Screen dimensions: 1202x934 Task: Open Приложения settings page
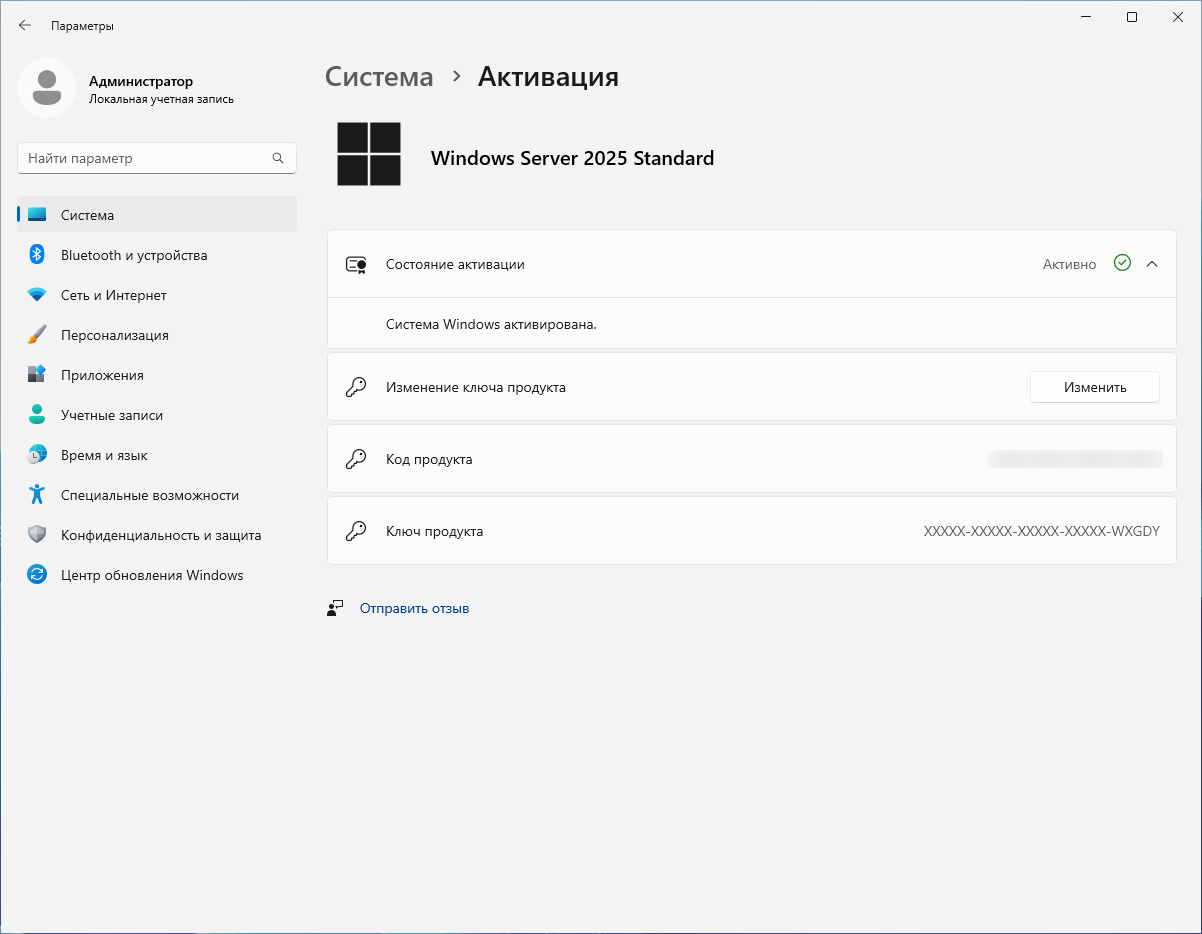pyautogui.click(x=157, y=375)
